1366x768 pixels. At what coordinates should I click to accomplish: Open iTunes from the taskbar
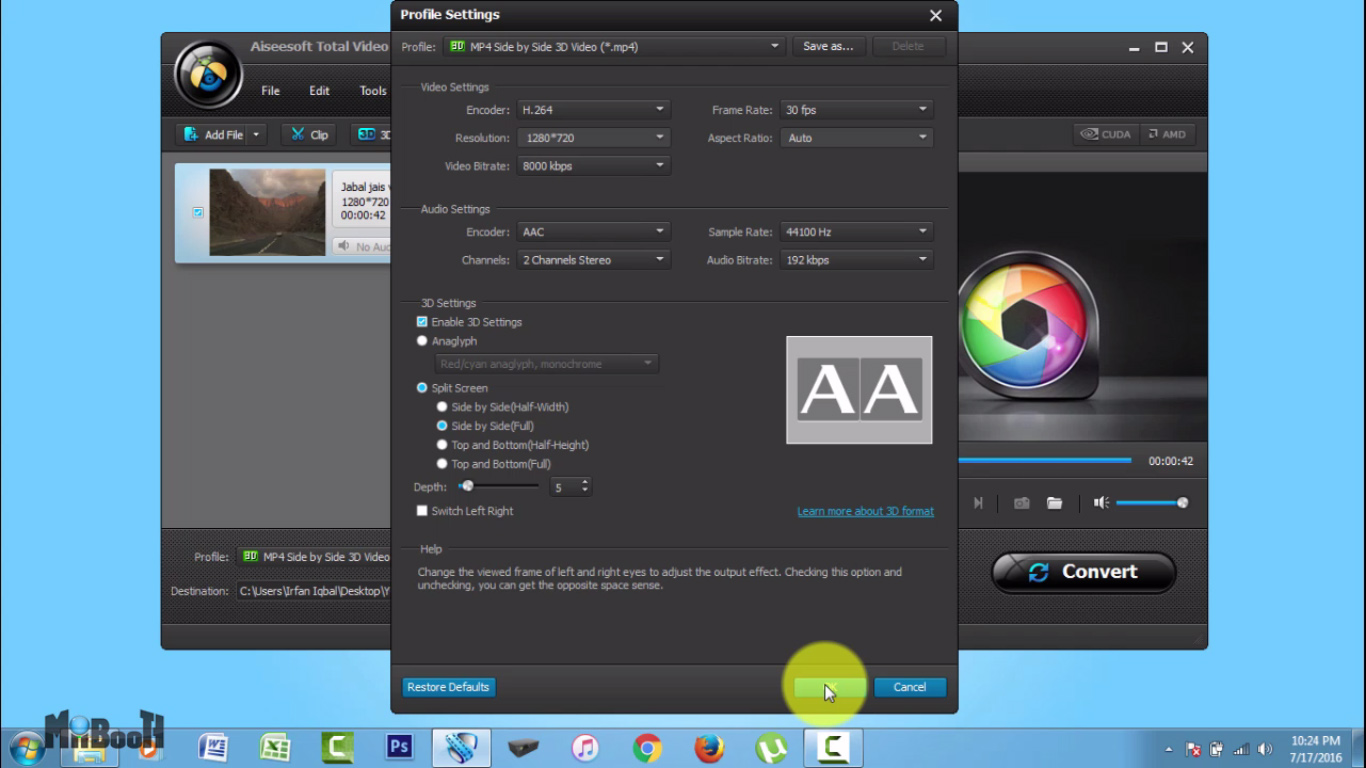(585, 748)
